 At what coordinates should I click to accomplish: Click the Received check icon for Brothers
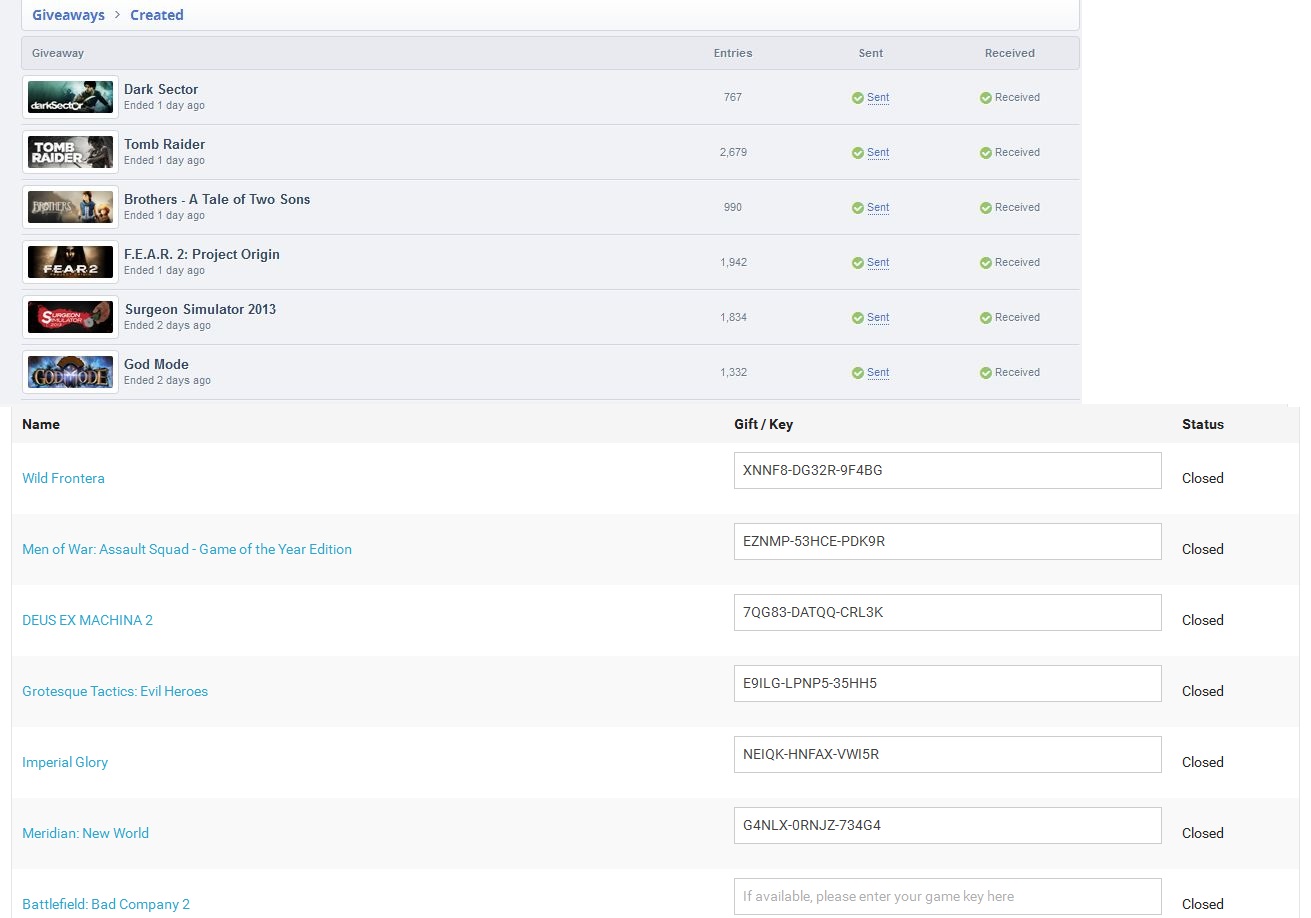click(985, 208)
